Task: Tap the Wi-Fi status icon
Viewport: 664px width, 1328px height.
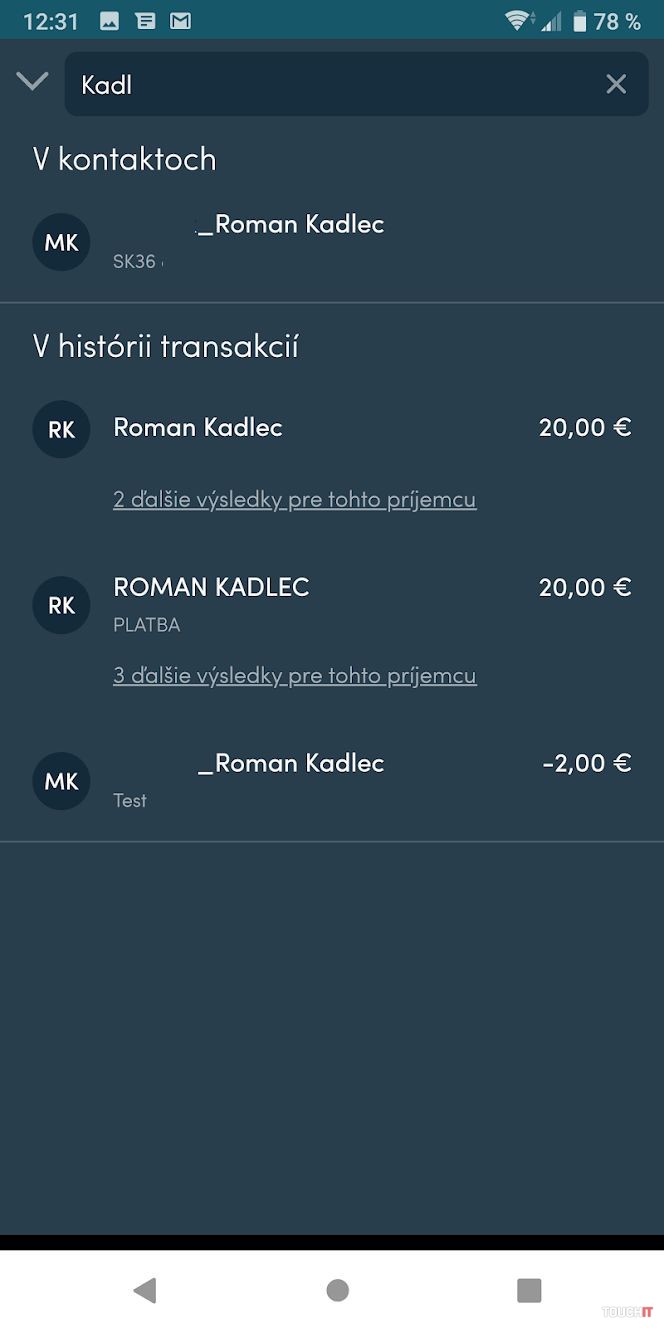Action: point(517,21)
